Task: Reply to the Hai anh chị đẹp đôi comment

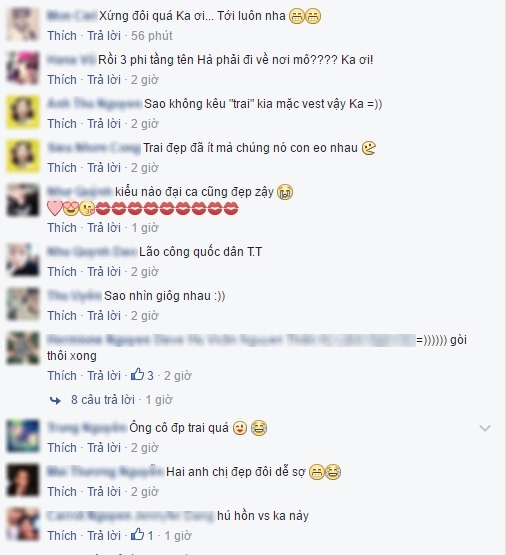Action: (104, 492)
